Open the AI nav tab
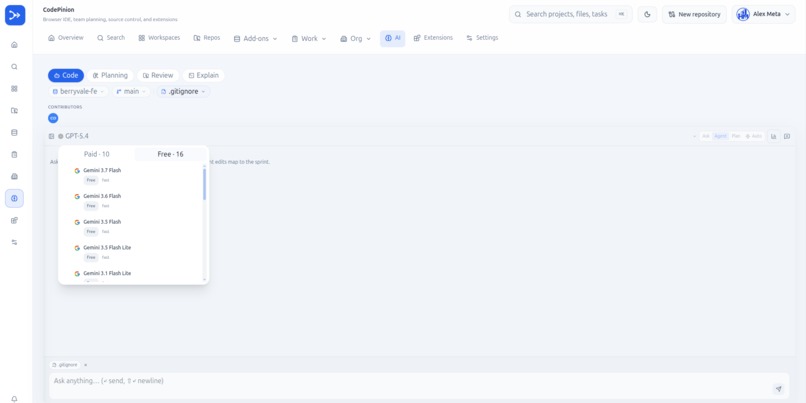This screenshot has width=806, height=403. pos(393,39)
